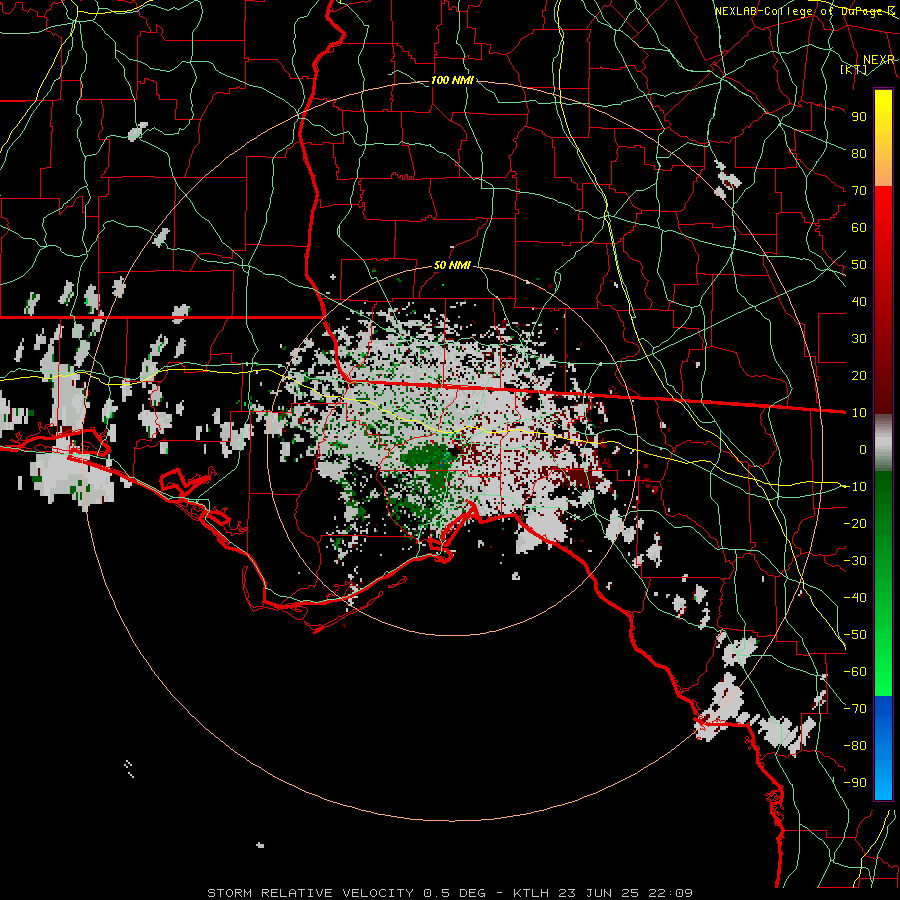Screen dimensions: 900x900
Task: Click the 30 value on the velocity scale
Action: [x=859, y=339]
